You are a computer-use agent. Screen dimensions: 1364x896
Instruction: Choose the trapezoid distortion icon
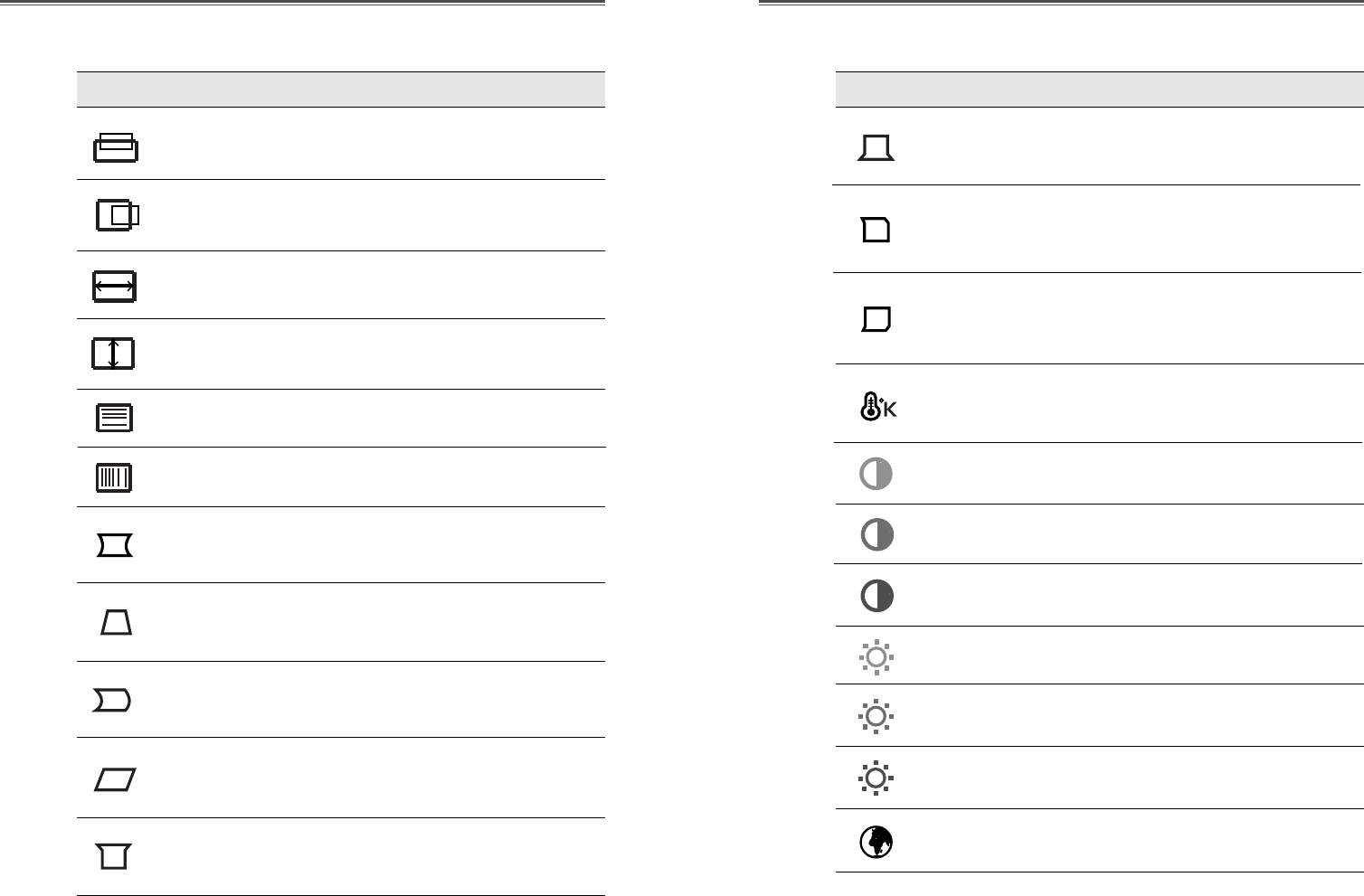click(x=116, y=622)
